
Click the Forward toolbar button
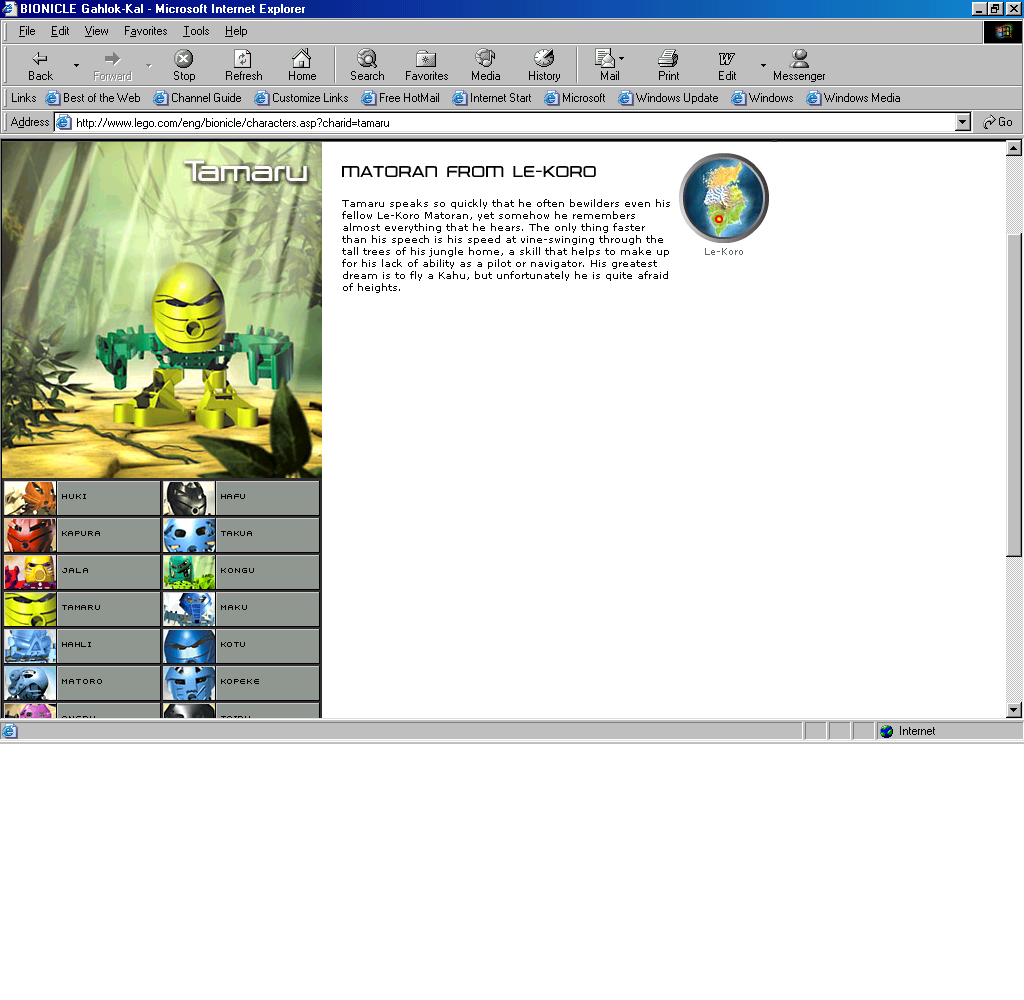(112, 66)
